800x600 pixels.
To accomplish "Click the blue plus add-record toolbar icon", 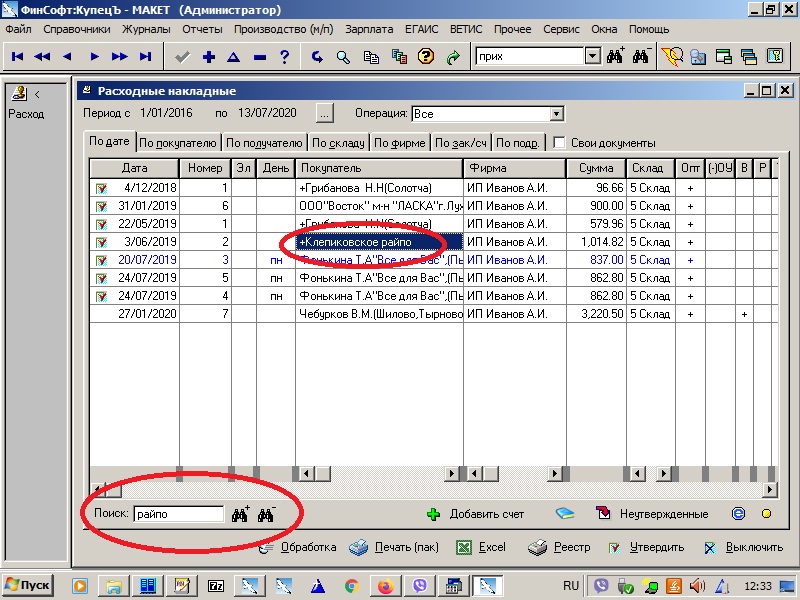I will pos(209,57).
